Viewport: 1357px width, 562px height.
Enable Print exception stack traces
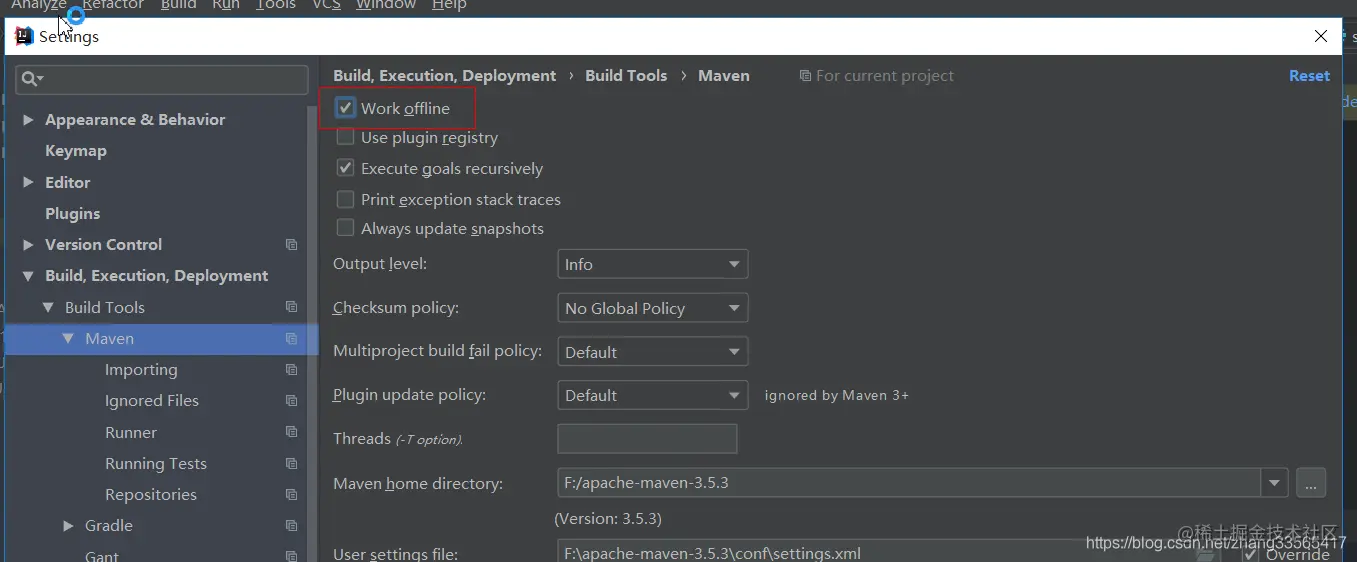point(345,199)
